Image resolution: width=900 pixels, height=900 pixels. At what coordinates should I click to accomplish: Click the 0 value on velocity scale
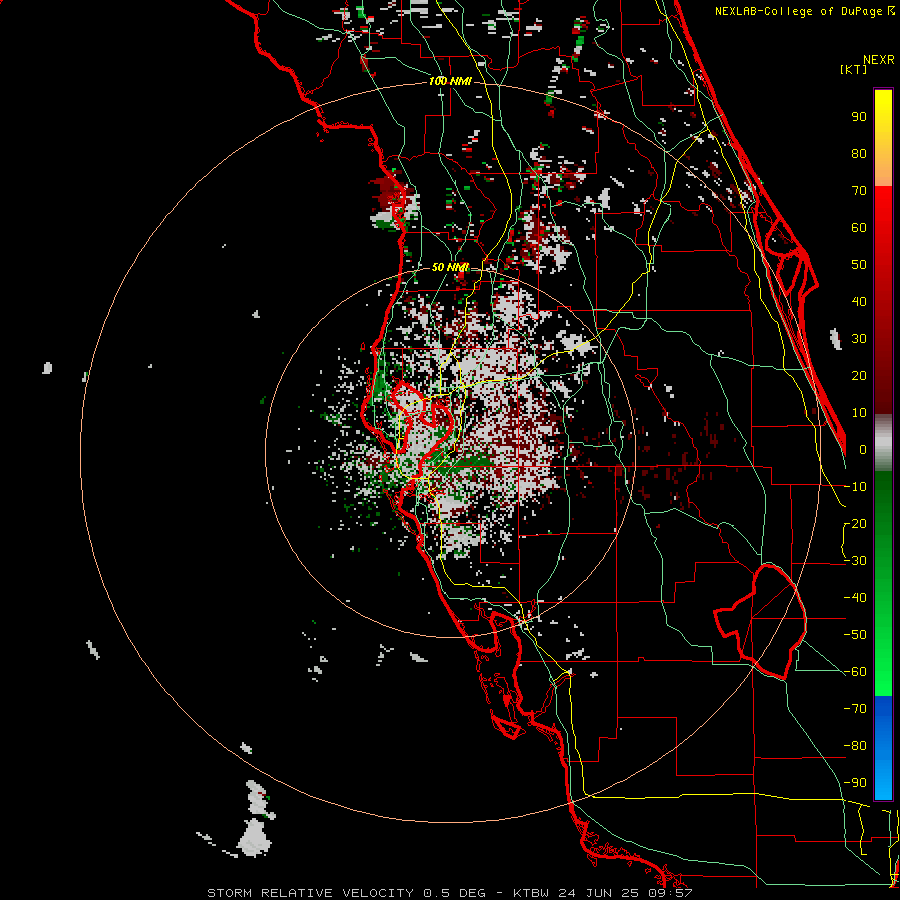pyautogui.click(x=863, y=450)
